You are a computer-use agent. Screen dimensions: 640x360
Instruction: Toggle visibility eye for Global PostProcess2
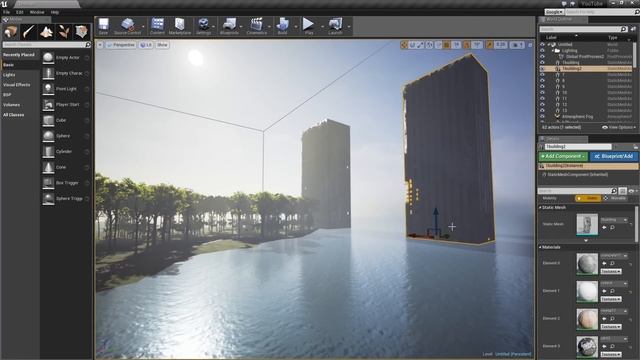pyautogui.click(x=542, y=57)
